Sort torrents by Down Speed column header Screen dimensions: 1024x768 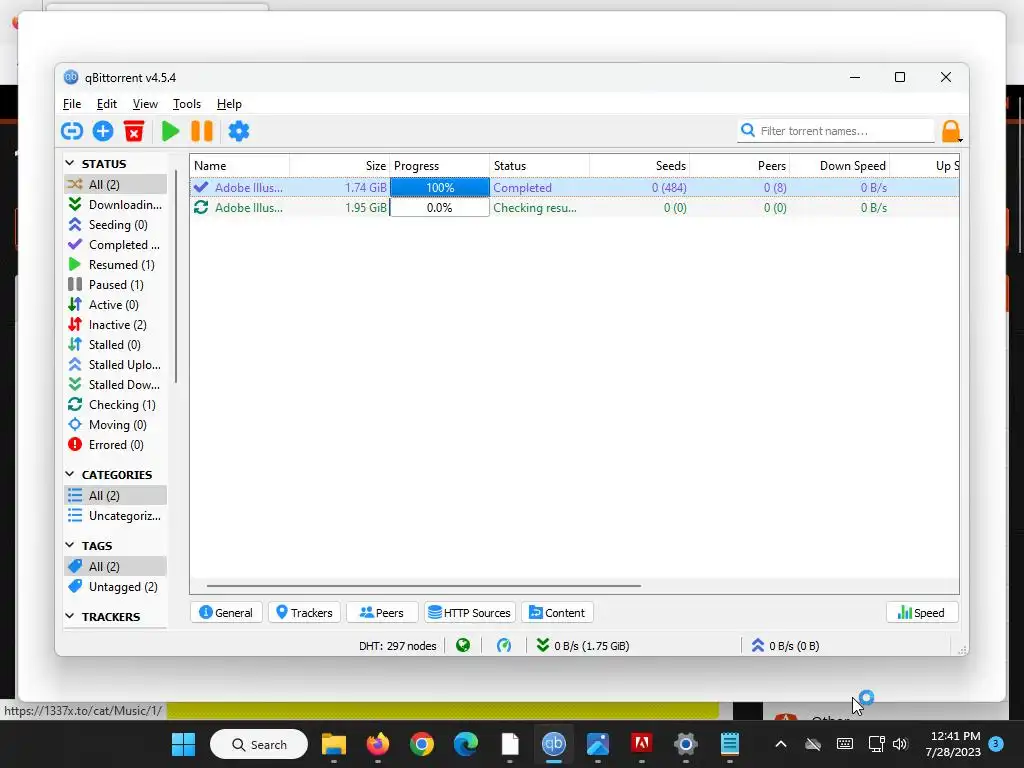(x=840, y=166)
